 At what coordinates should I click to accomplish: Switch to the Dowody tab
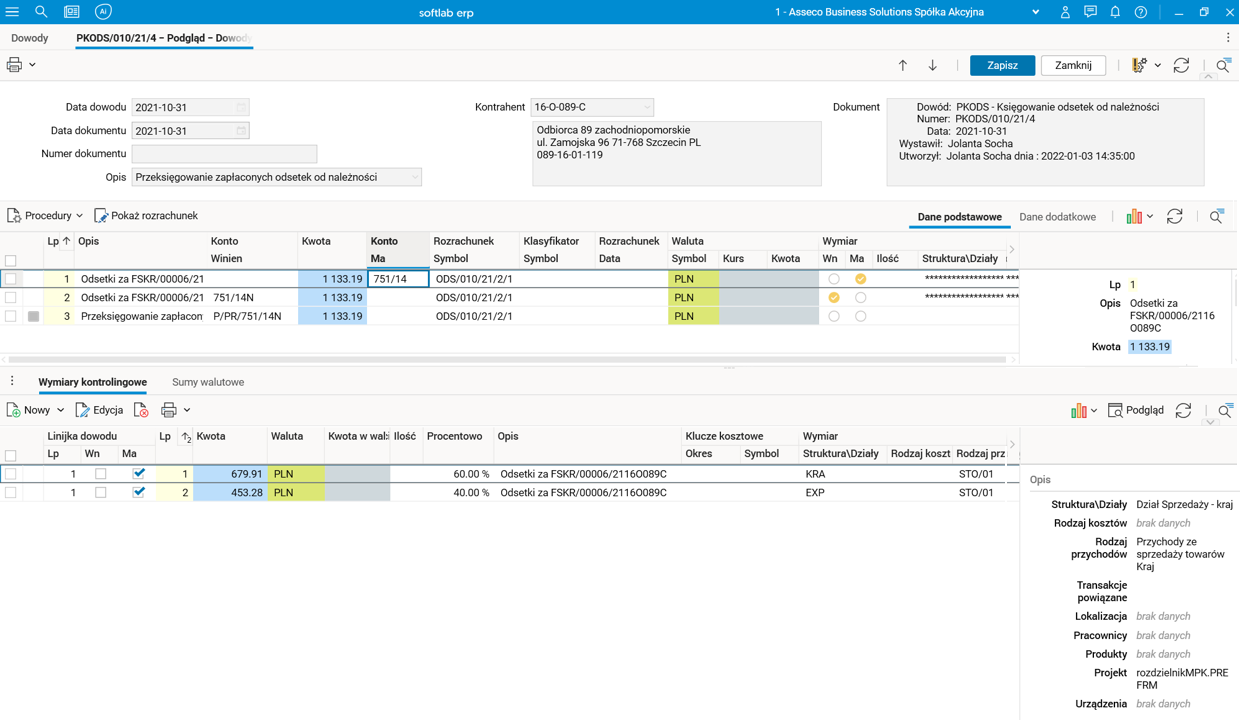30,38
